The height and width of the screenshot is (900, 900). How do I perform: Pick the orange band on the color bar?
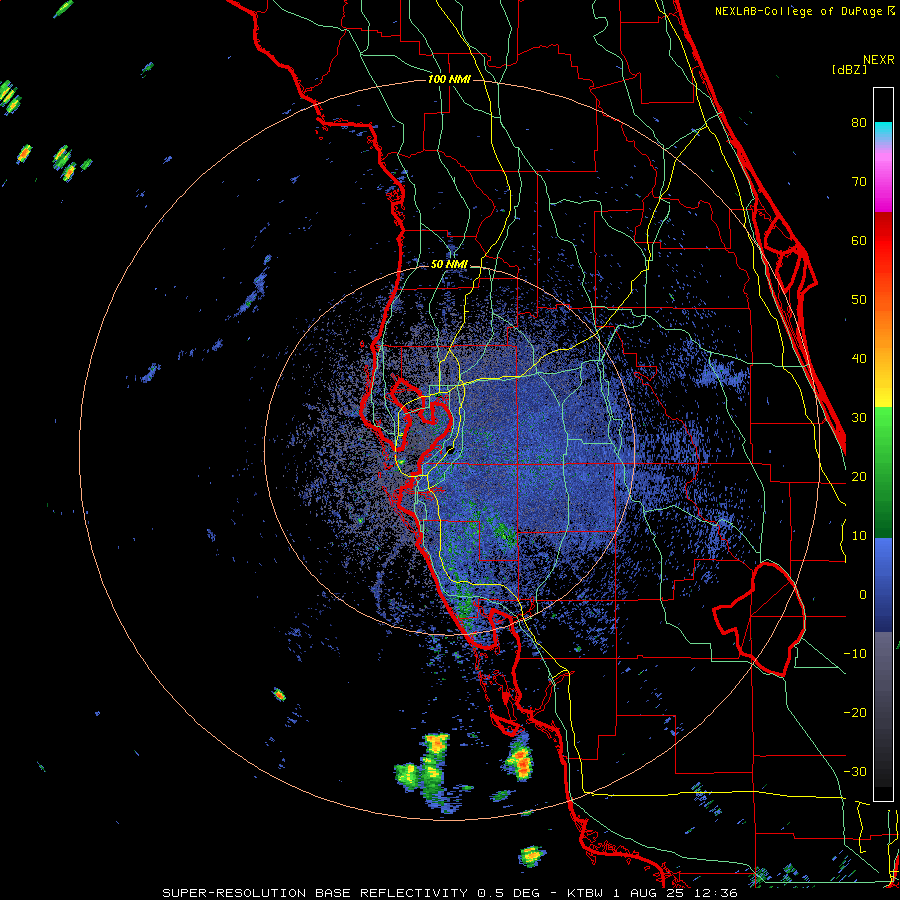click(x=883, y=327)
